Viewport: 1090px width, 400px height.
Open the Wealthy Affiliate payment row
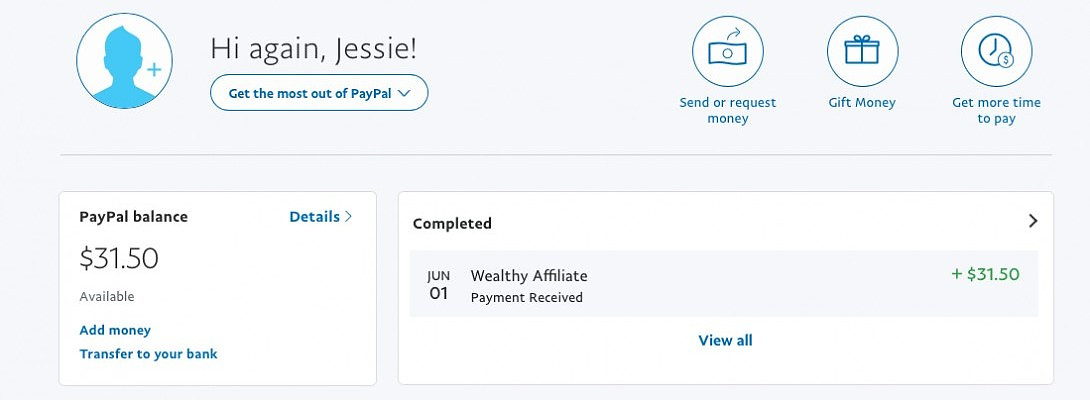pyautogui.click(x=723, y=285)
